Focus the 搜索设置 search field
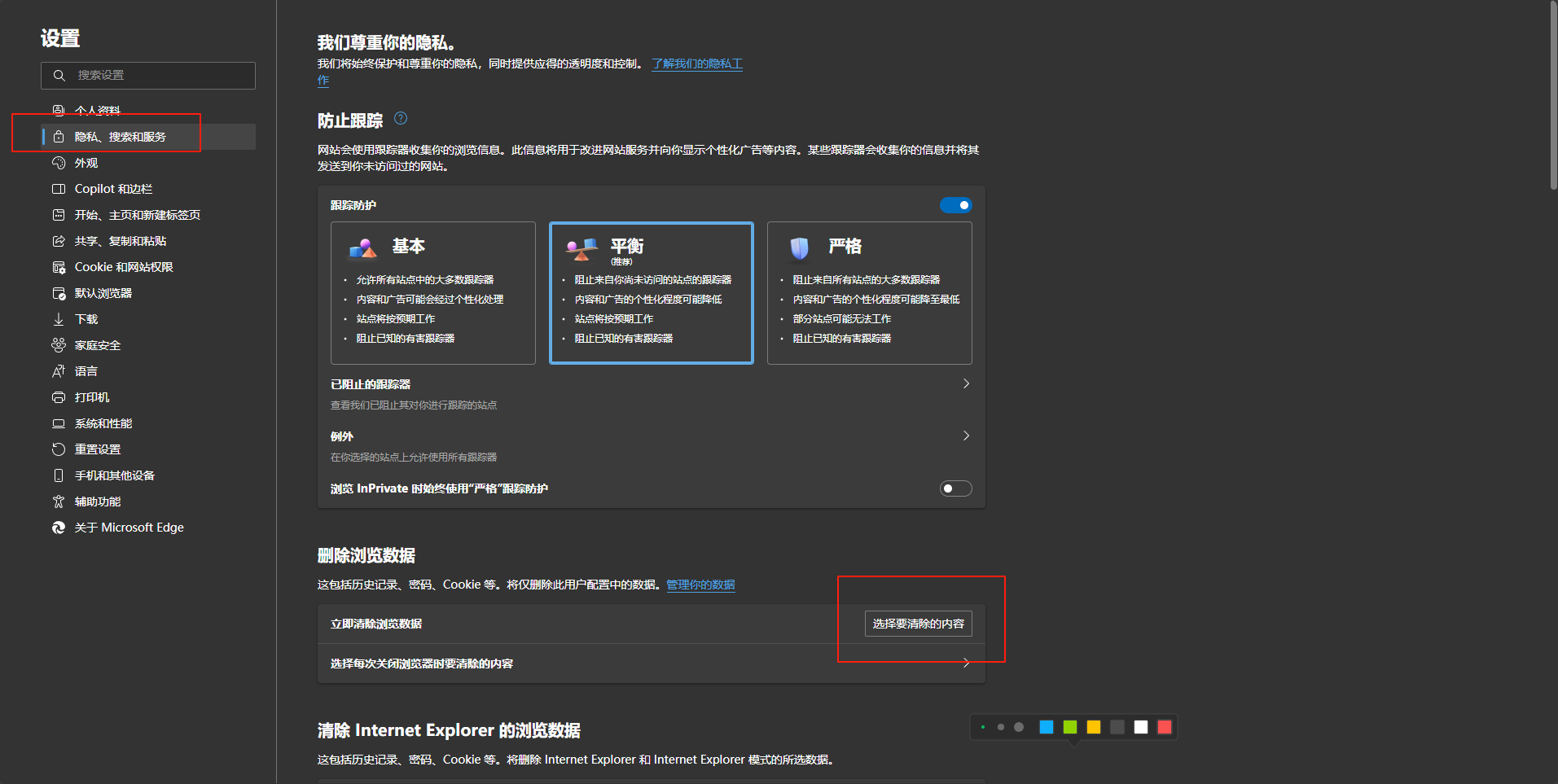 pos(148,76)
